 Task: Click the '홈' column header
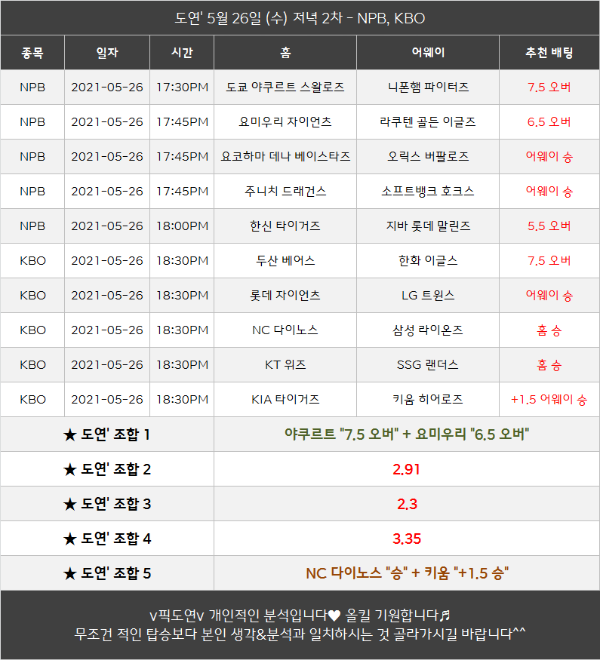pyautogui.click(x=285, y=53)
